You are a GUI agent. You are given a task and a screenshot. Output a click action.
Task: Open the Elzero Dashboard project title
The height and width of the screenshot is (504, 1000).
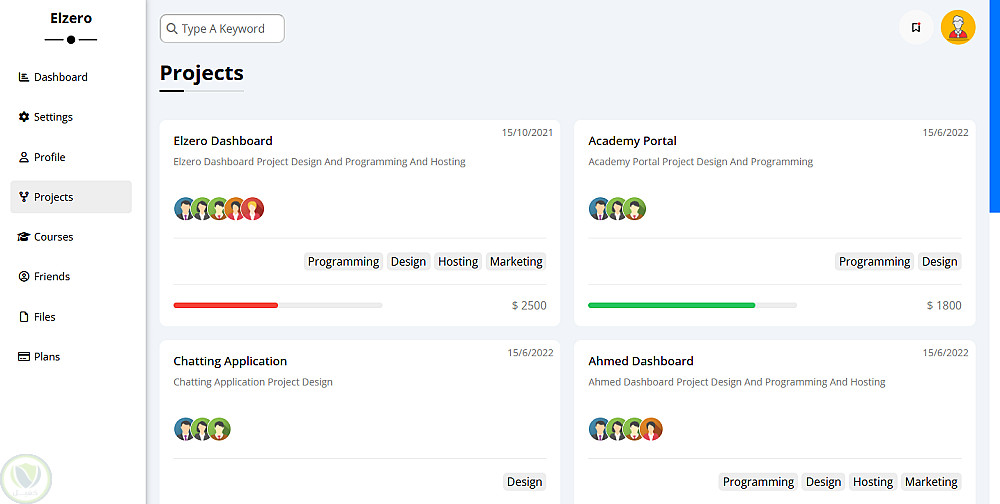coord(223,141)
